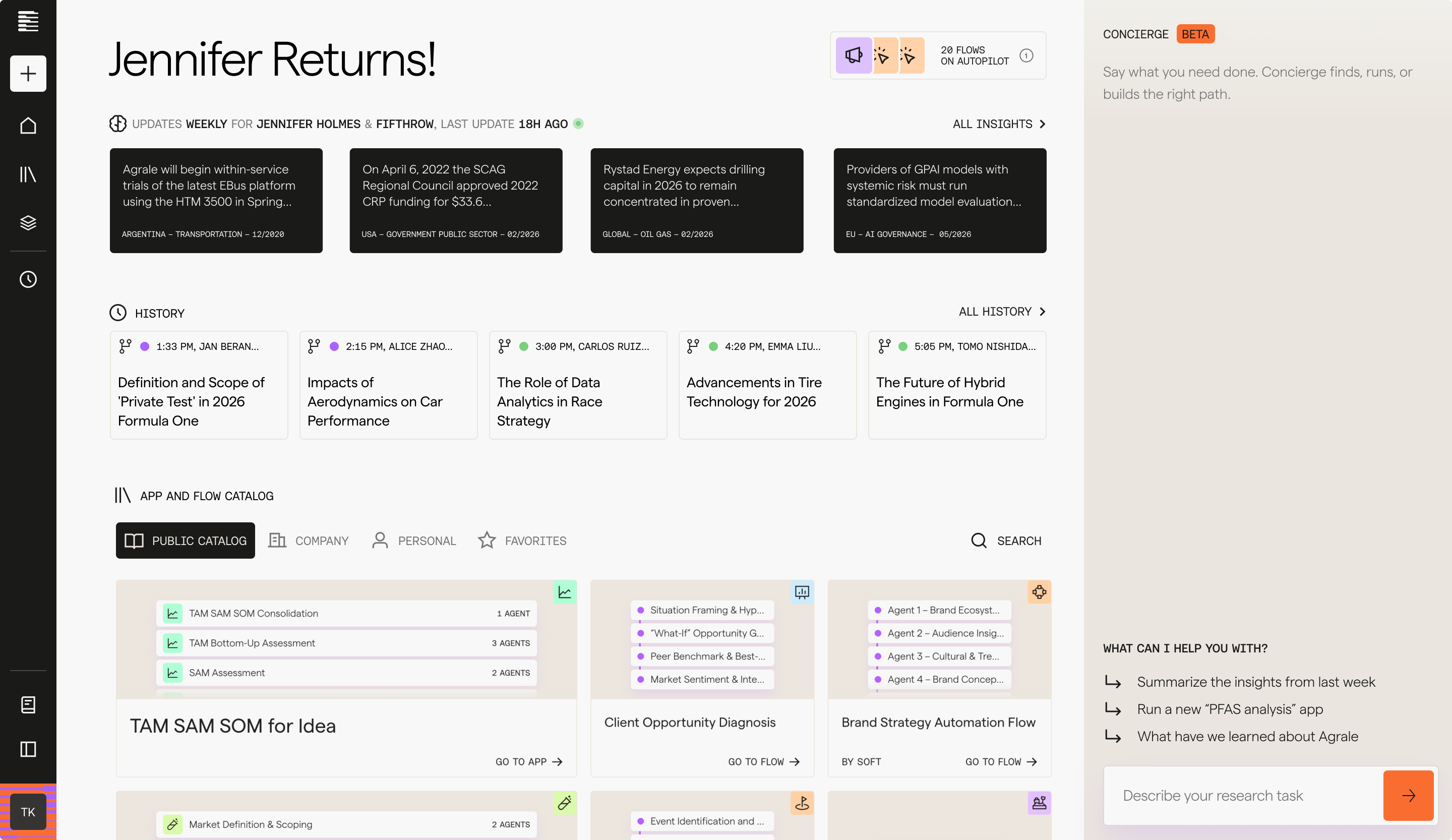Open the Agrale EBus trials insight card
This screenshot has width=1452, height=840.
tap(216, 201)
